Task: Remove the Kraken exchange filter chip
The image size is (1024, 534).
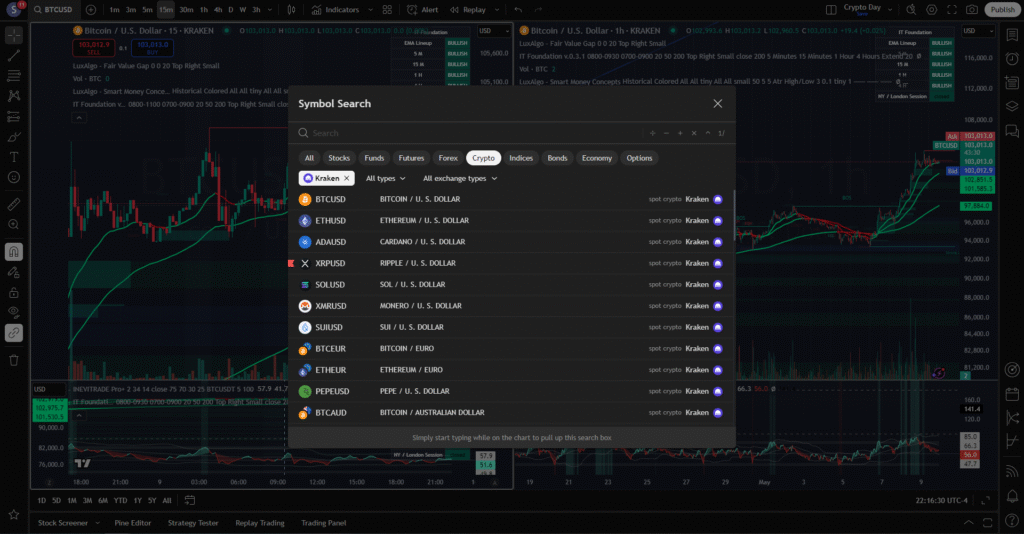Action: 347,178
